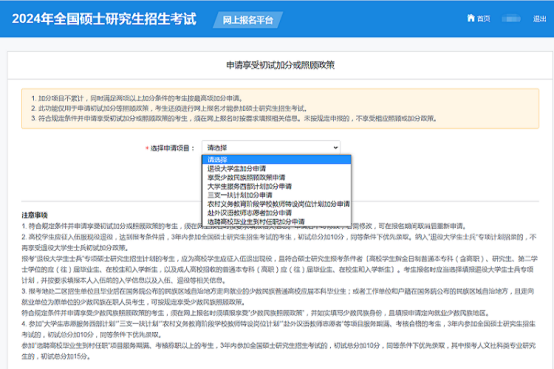Screen dimensions: 554x369
Task: Click the 网上报名平台 badge
Action: 248,20
